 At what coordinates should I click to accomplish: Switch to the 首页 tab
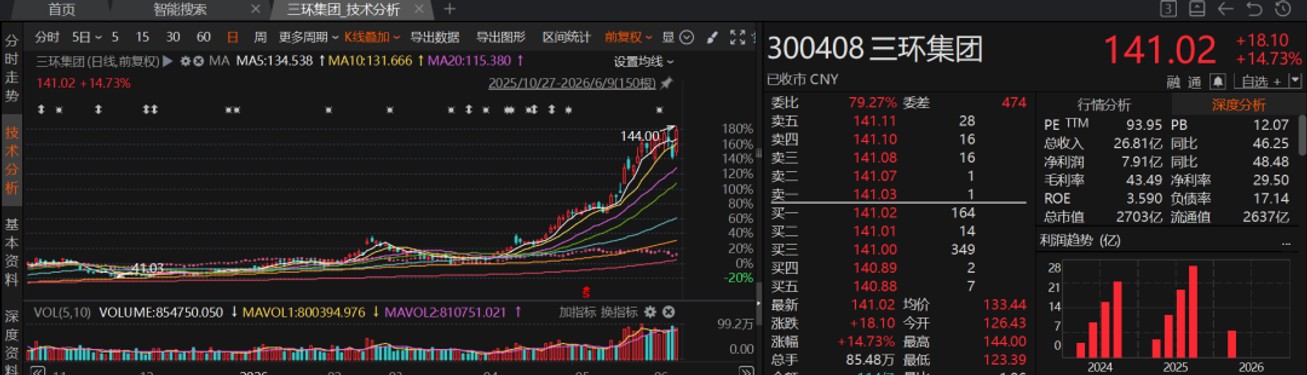click(62, 9)
